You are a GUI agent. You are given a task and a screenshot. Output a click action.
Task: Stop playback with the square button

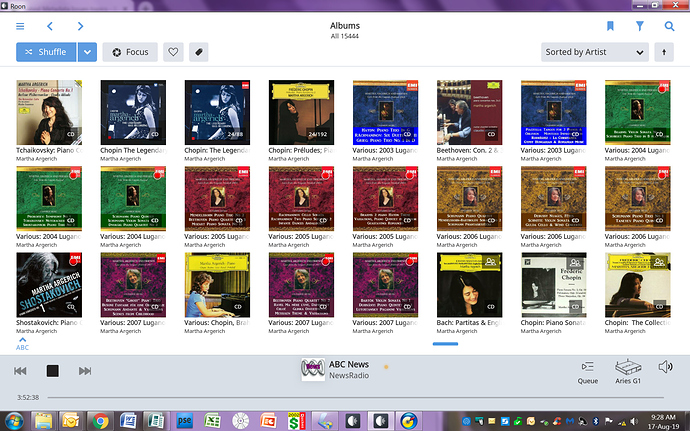click(53, 371)
